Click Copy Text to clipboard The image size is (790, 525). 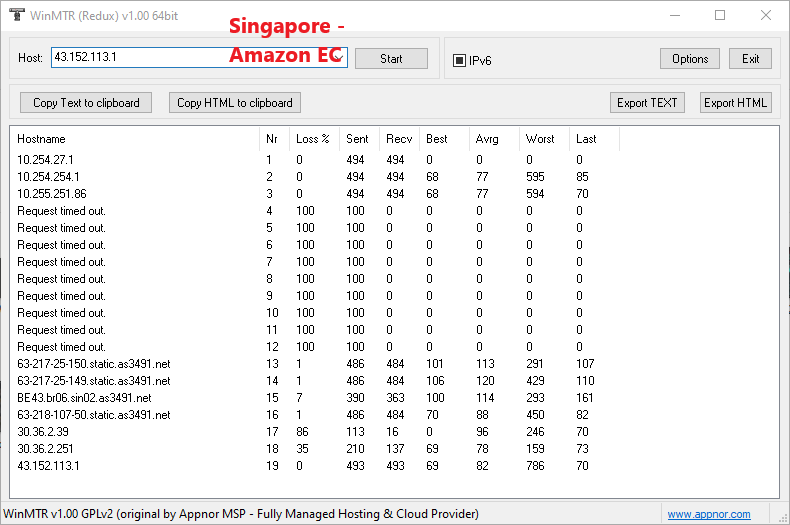(x=86, y=102)
